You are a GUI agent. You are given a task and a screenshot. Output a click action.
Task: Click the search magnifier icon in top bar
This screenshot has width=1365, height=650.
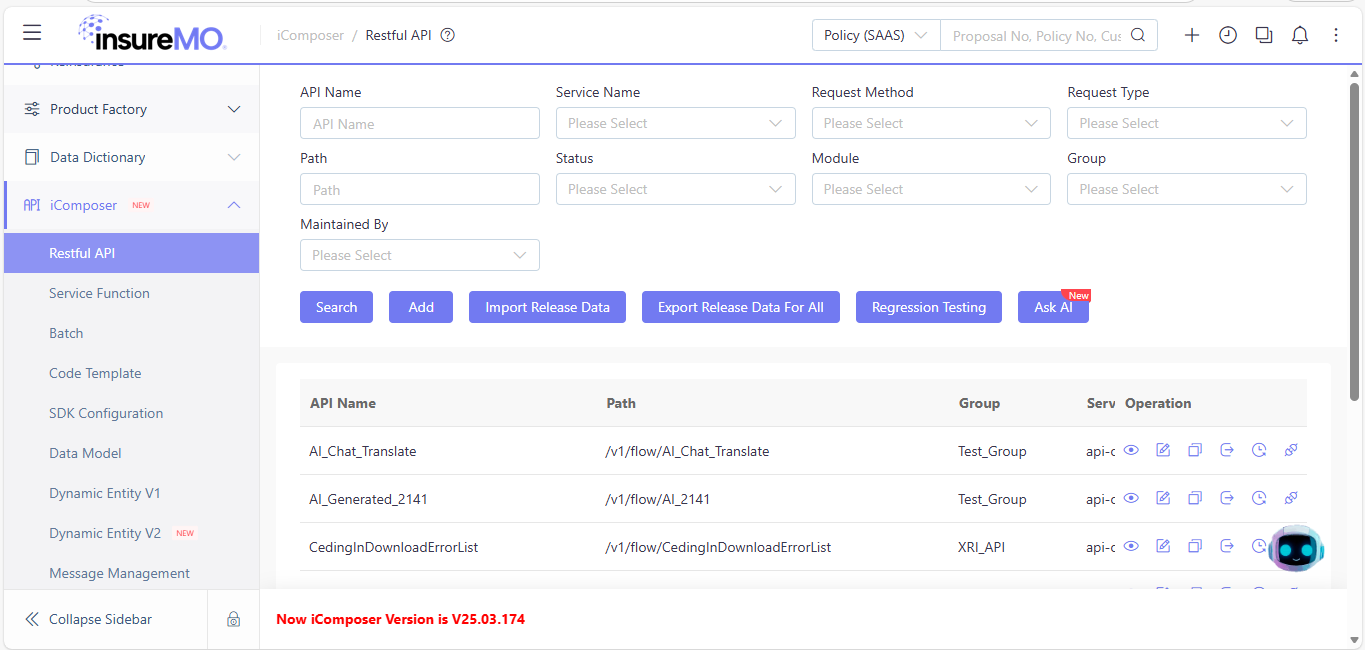[1138, 35]
